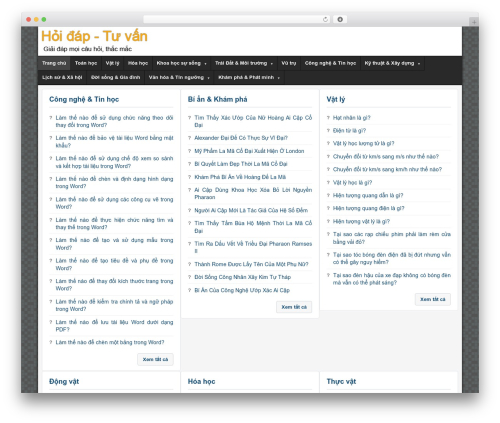Expand the Kỹ thuật & Xây dựng dropdown
This screenshot has height=423, width=500.
(392, 63)
